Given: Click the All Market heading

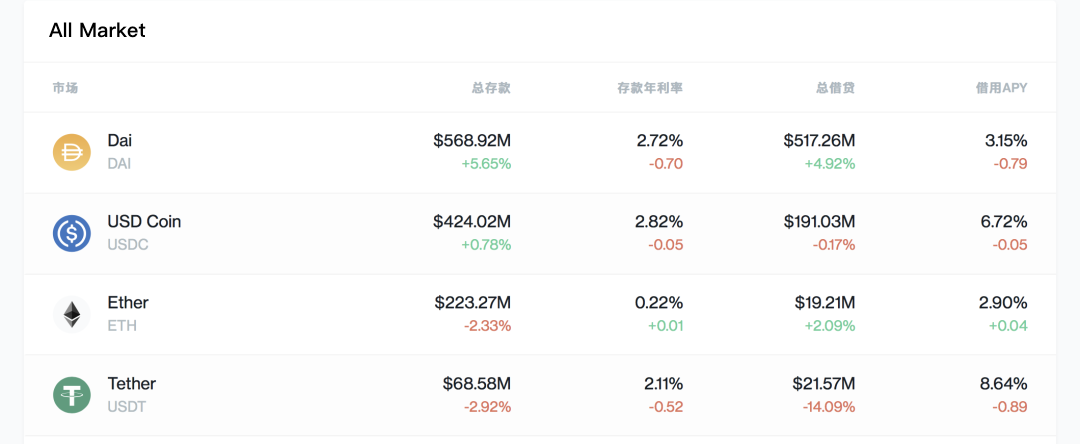Looking at the screenshot, I should click(97, 30).
